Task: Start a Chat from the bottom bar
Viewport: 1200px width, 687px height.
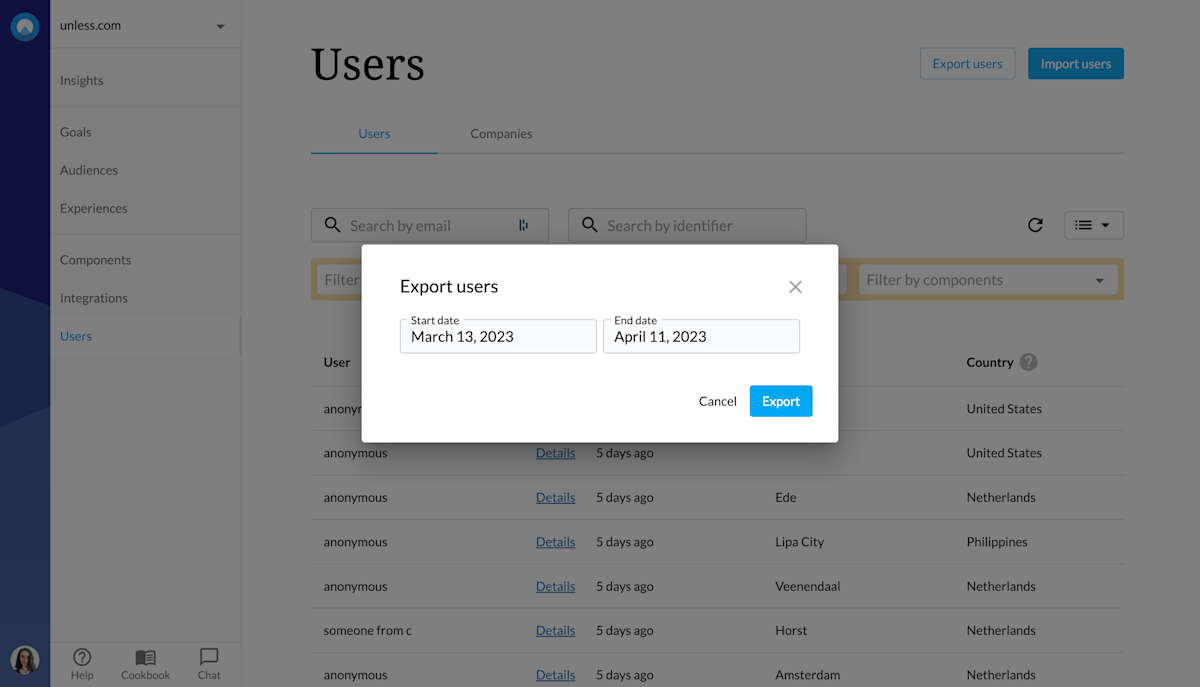Action: coord(208,663)
